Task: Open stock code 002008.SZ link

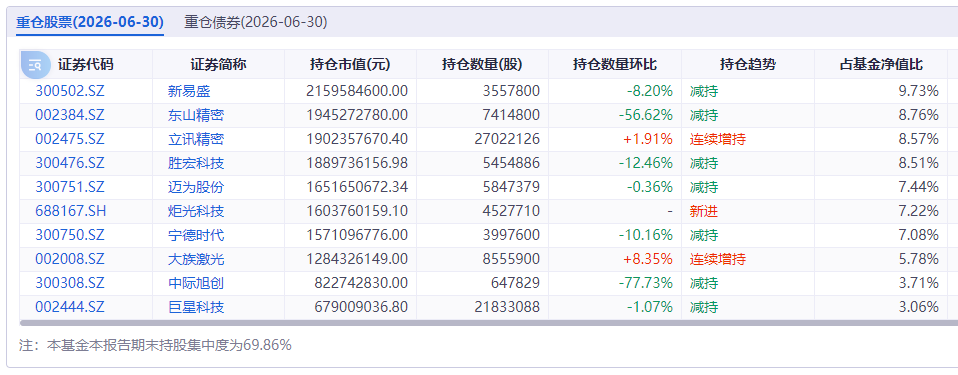Action: (x=70, y=260)
